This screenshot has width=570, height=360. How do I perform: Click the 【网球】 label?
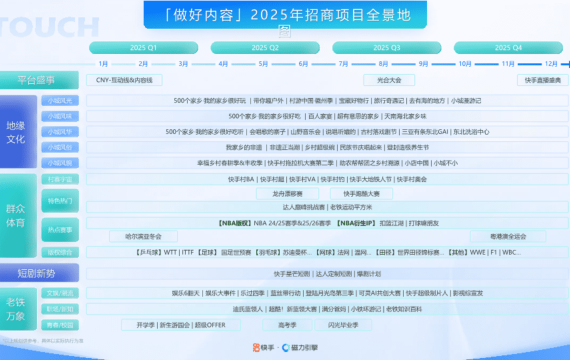325,252
